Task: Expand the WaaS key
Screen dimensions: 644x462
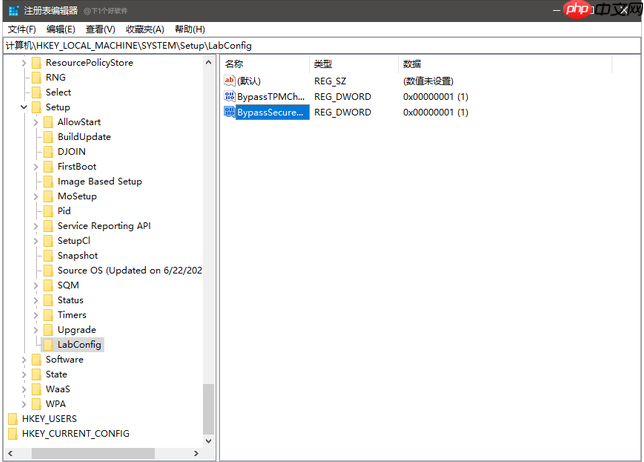Action: pos(24,389)
